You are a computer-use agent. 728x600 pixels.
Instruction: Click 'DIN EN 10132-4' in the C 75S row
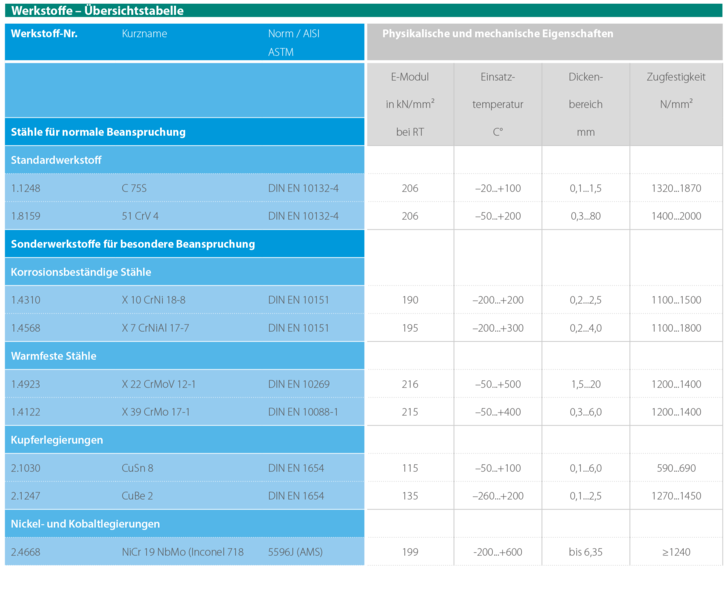[x=303, y=188]
